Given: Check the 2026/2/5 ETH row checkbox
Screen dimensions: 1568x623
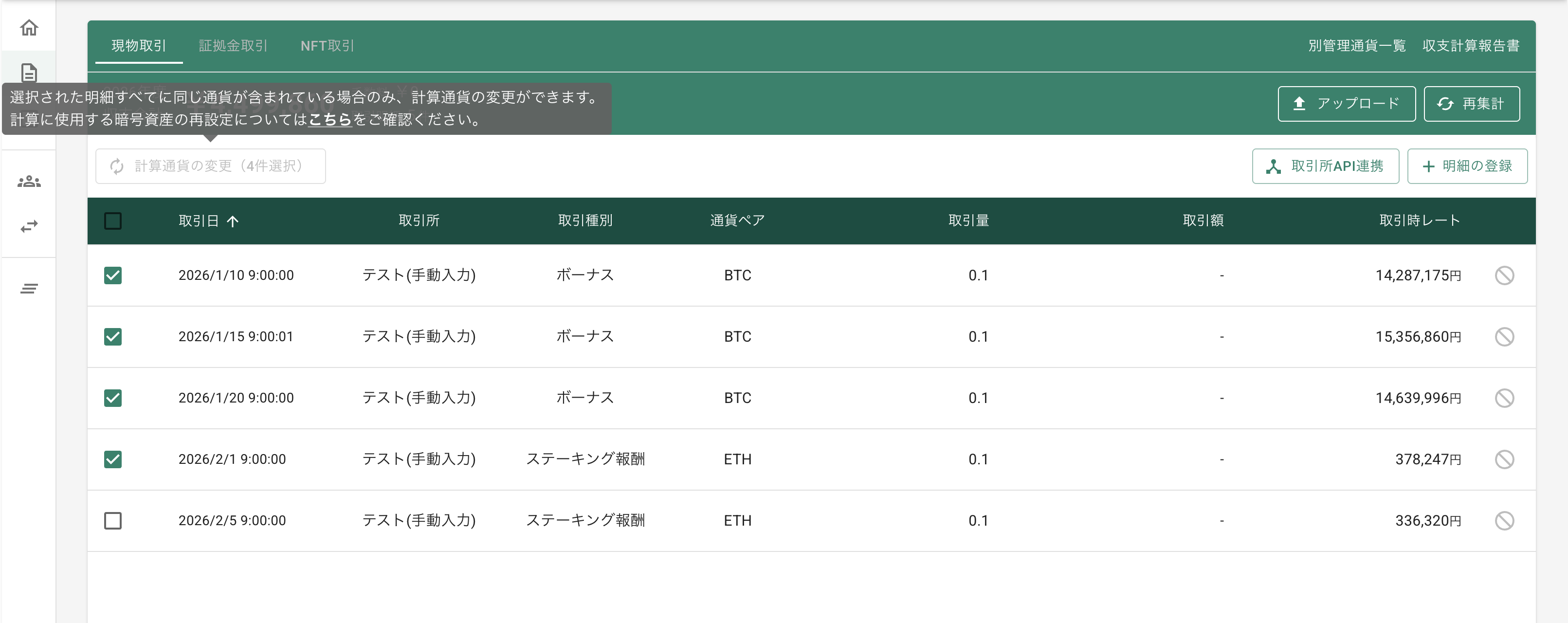Looking at the screenshot, I should click(x=112, y=521).
